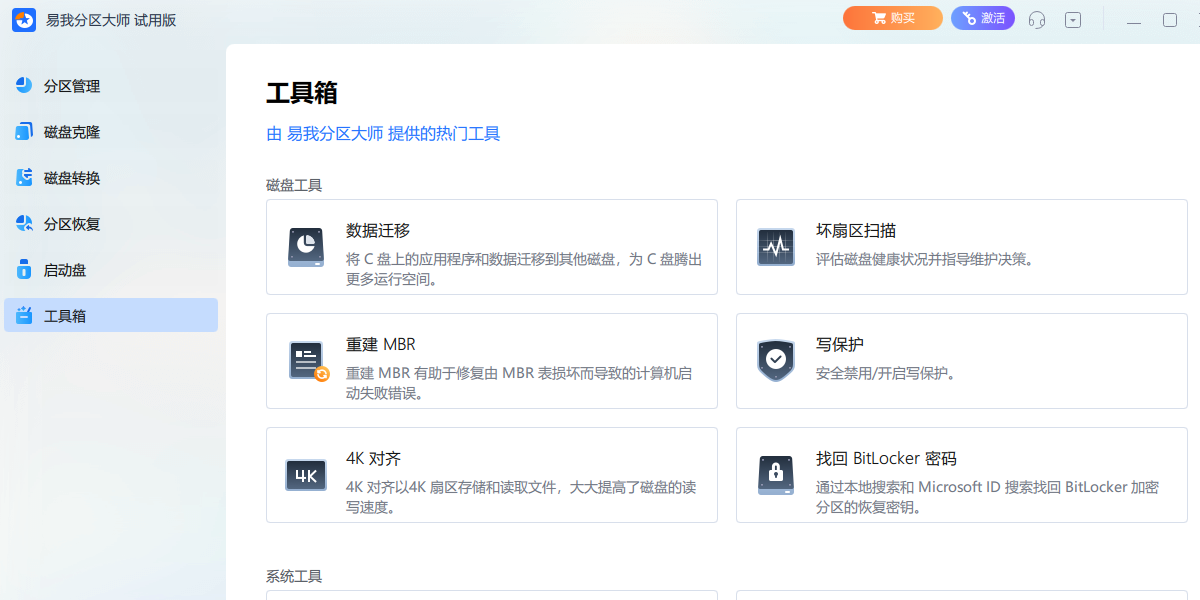Open the 数据迁移 tool icon
The width and height of the screenshot is (1200, 600).
(x=306, y=247)
